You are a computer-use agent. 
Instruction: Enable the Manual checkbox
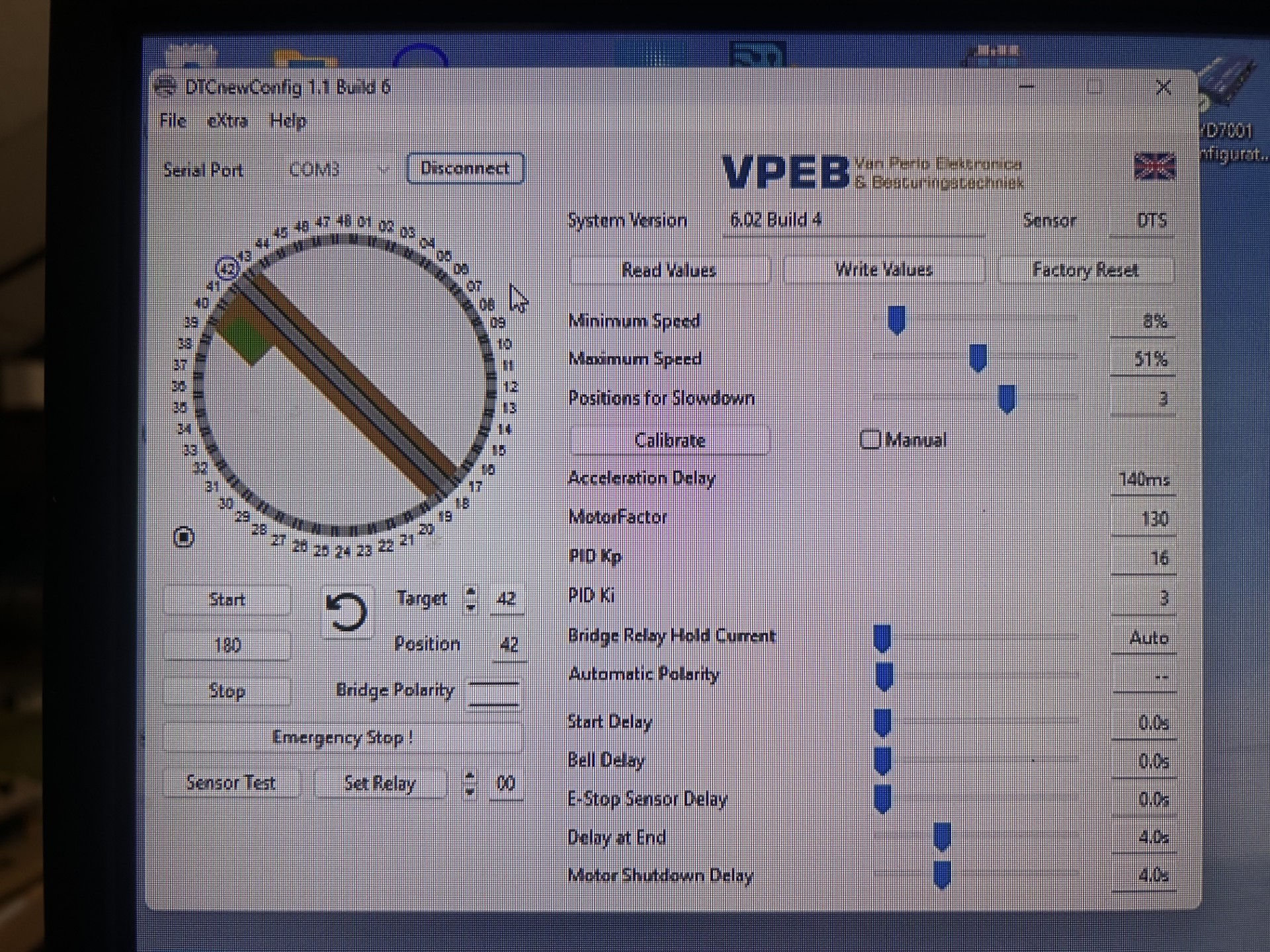pos(870,440)
